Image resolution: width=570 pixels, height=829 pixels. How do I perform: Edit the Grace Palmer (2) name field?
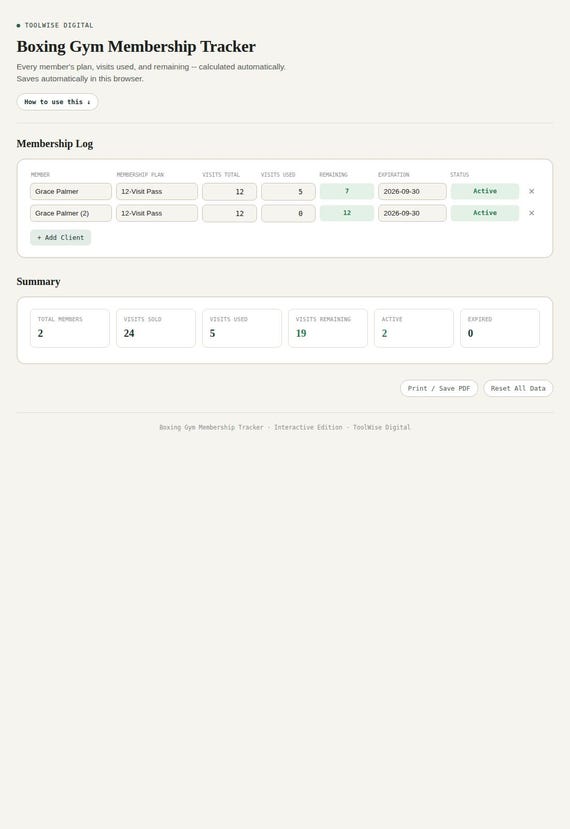pos(71,213)
